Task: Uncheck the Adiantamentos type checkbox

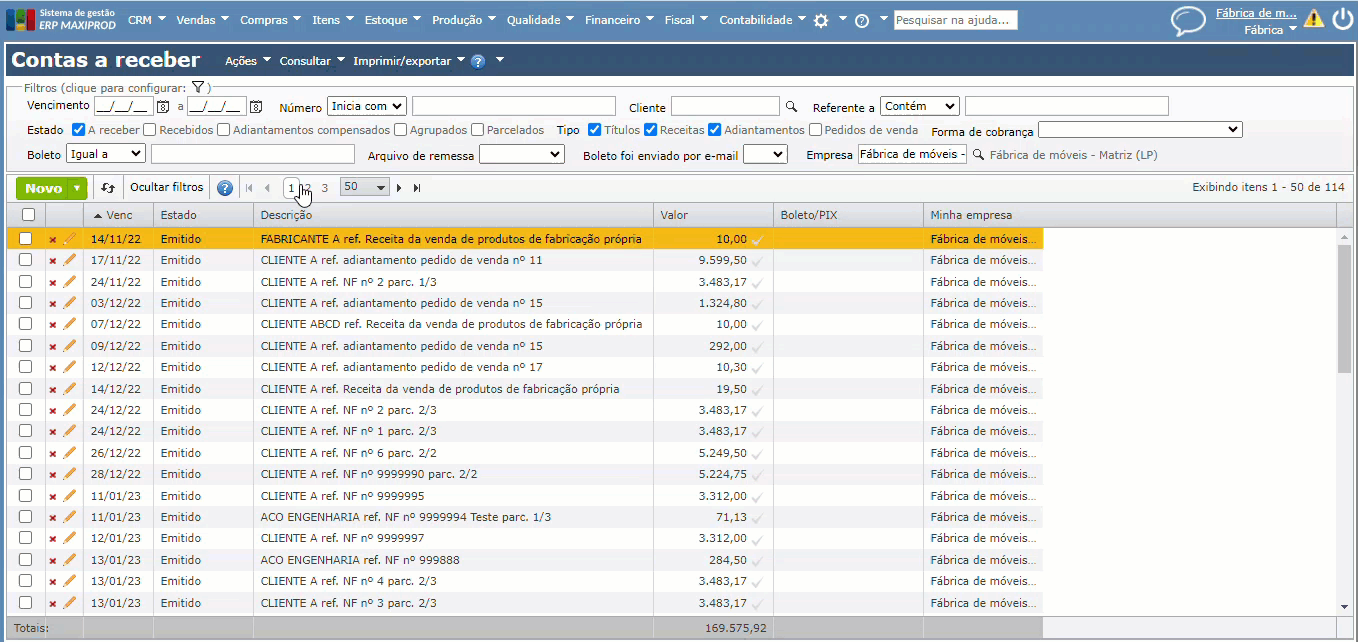Action: (x=714, y=130)
